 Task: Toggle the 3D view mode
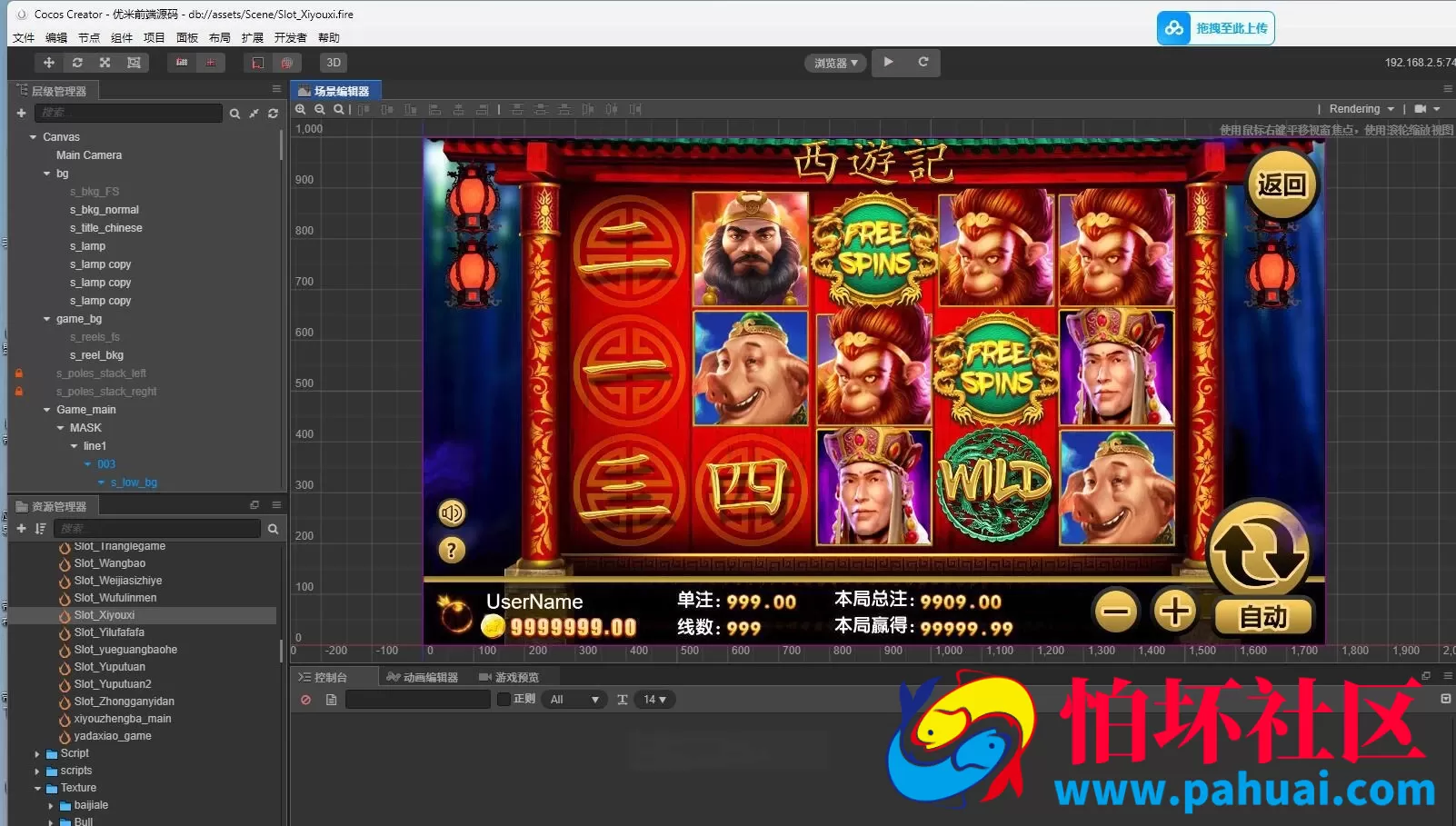click(x=334, y=63)
